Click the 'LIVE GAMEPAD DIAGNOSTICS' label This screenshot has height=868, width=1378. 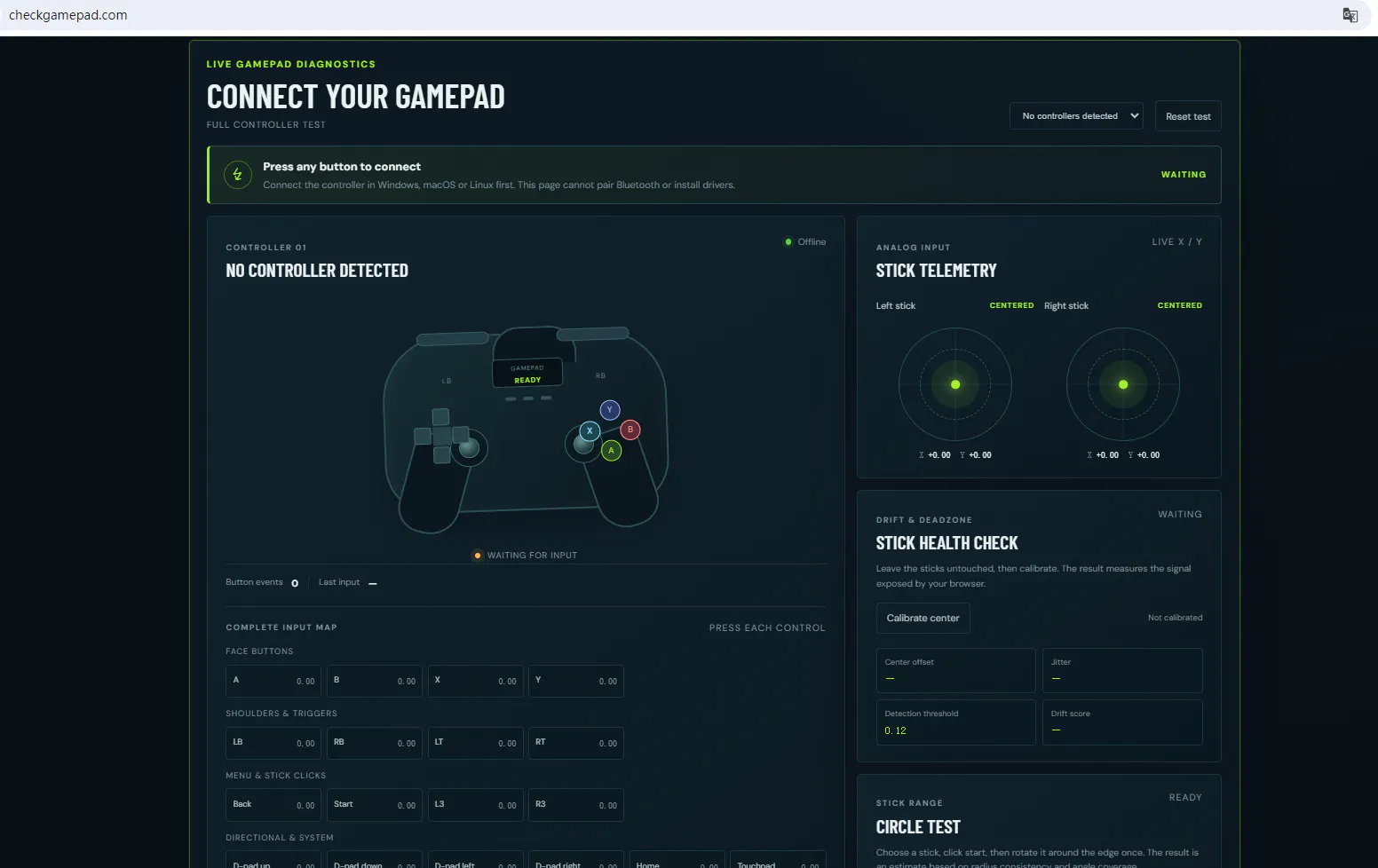(x=290, y=64)
